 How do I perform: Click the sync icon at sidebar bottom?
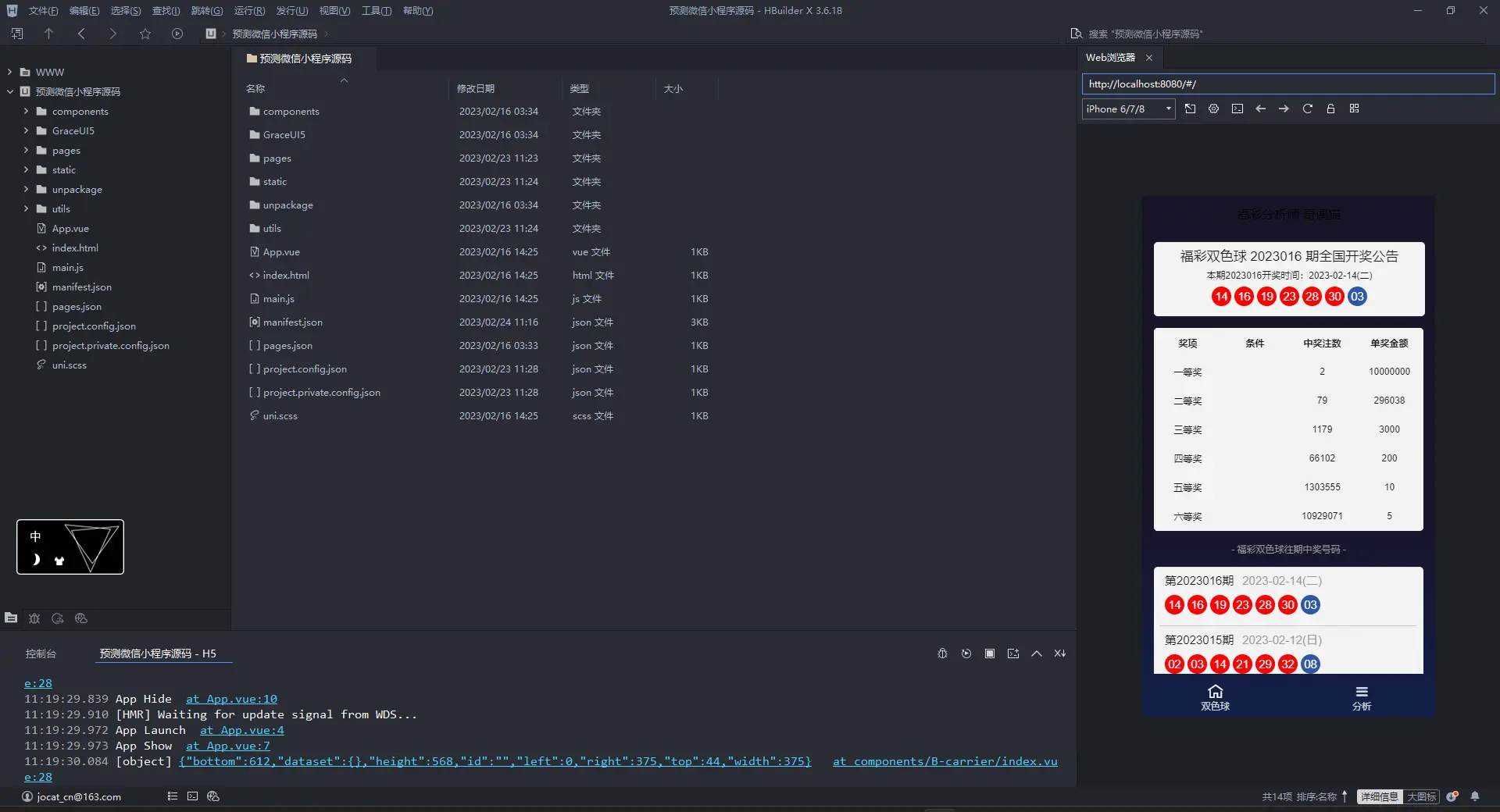[x=58, y=618]
